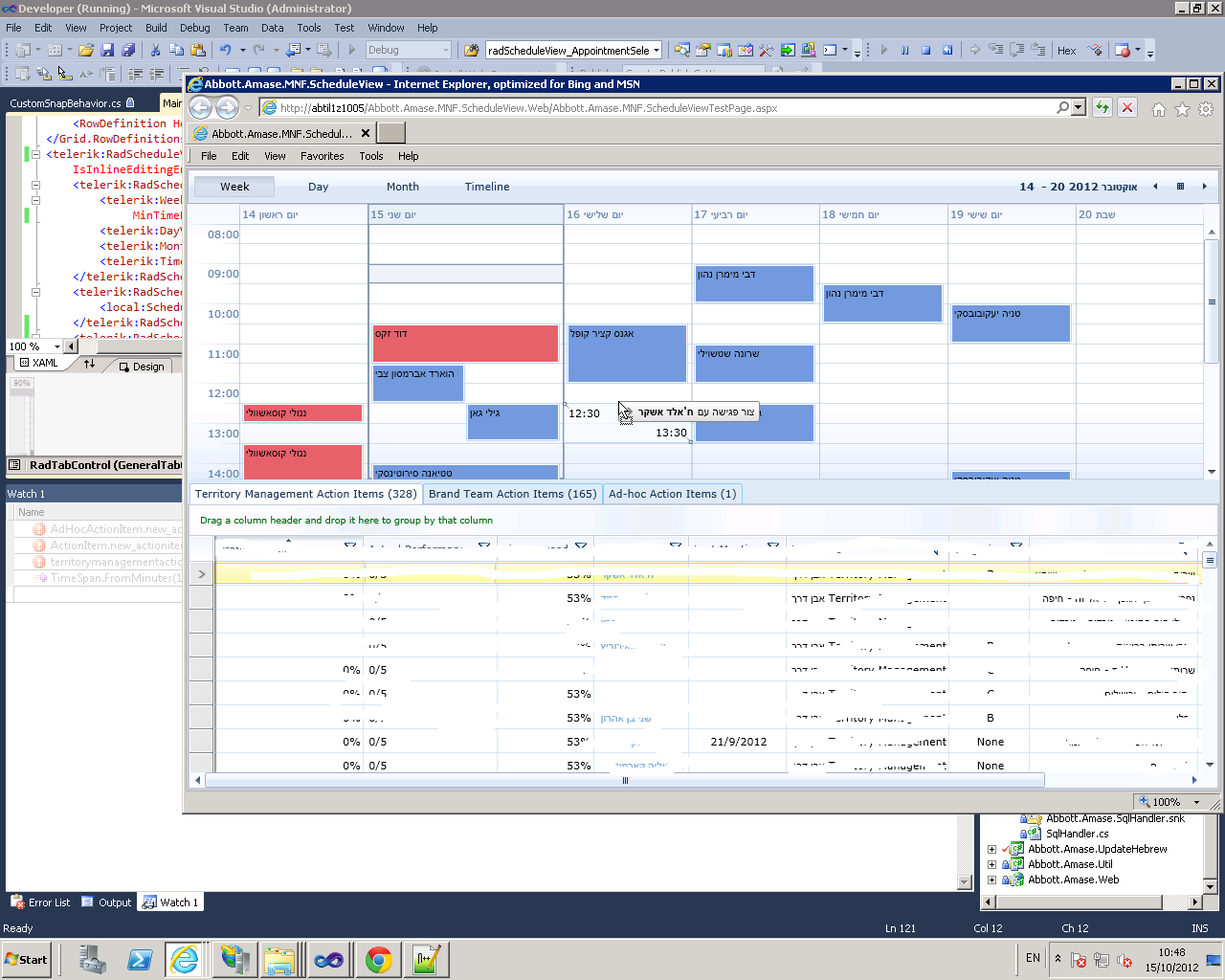Select Territory Management Action Items (328) tab
1225x980 pixels.
[x=306, y=494]
